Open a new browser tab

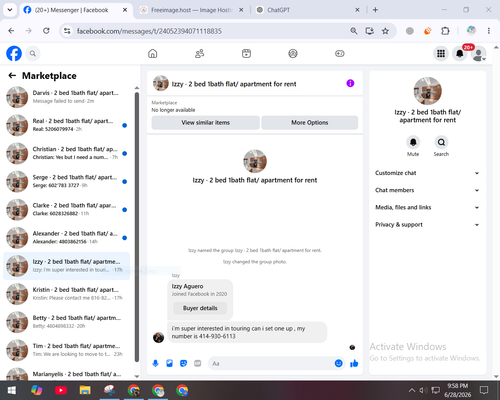click(x=375, y=10)
